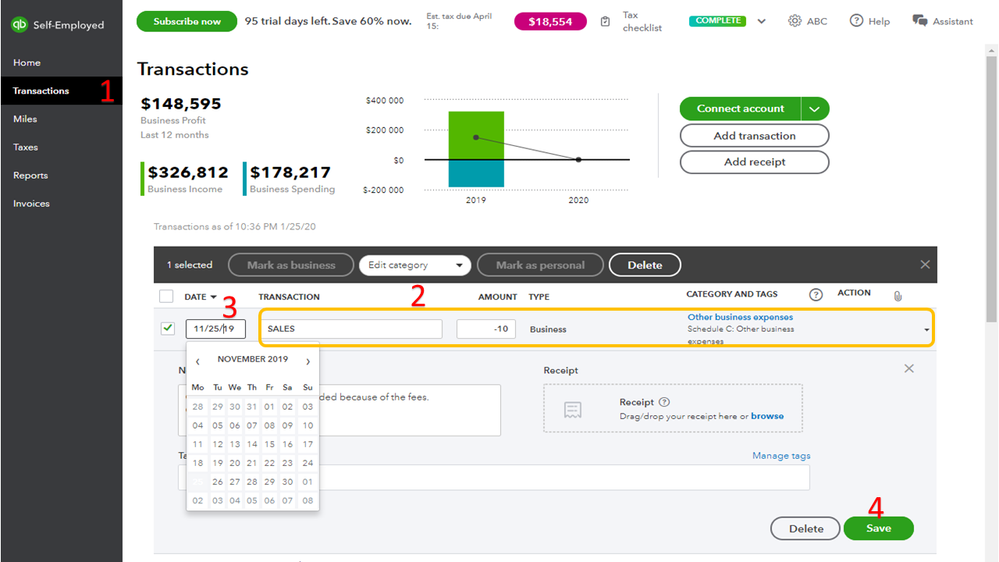Click the attachment paperclip column icon
Screen dimensions: 999x562
[x=898, y=296]
